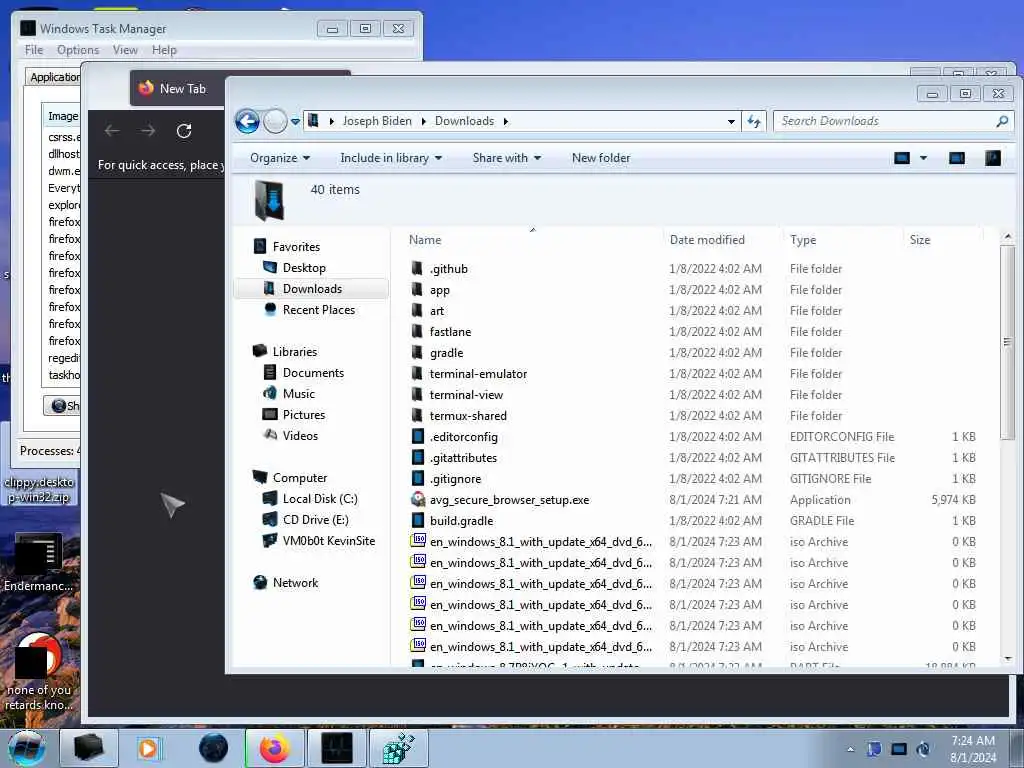Select Desktop under Favorites
Viewport: 1024px width, 768px height.
click(x=304, y=268)
